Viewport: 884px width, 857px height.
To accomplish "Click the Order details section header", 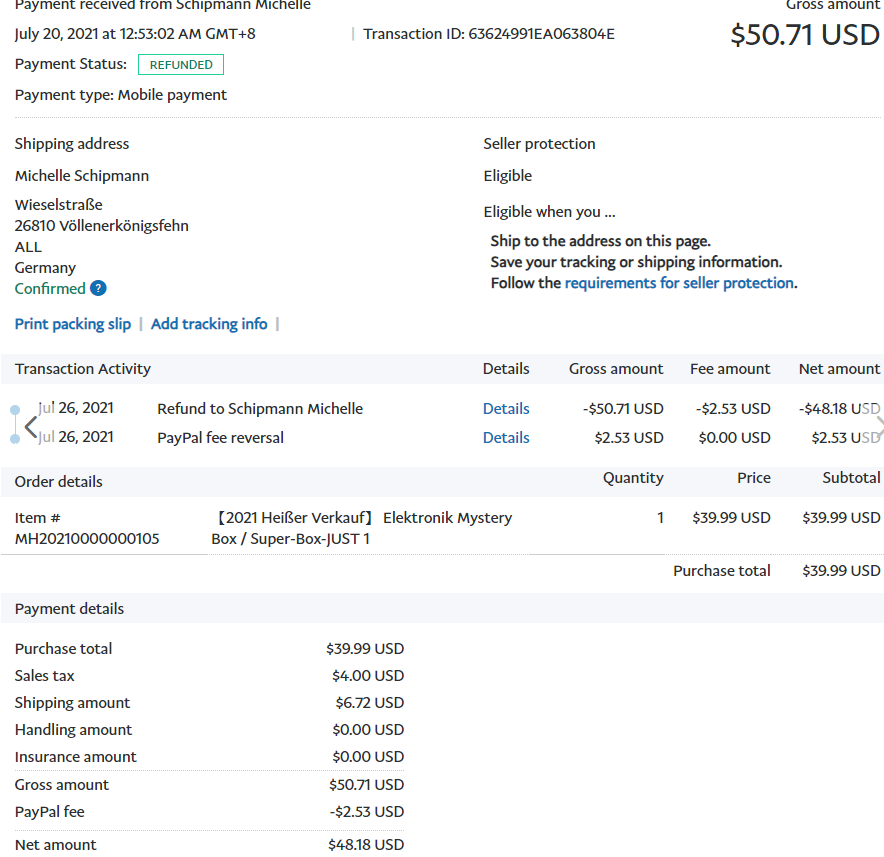I will 59,482.
